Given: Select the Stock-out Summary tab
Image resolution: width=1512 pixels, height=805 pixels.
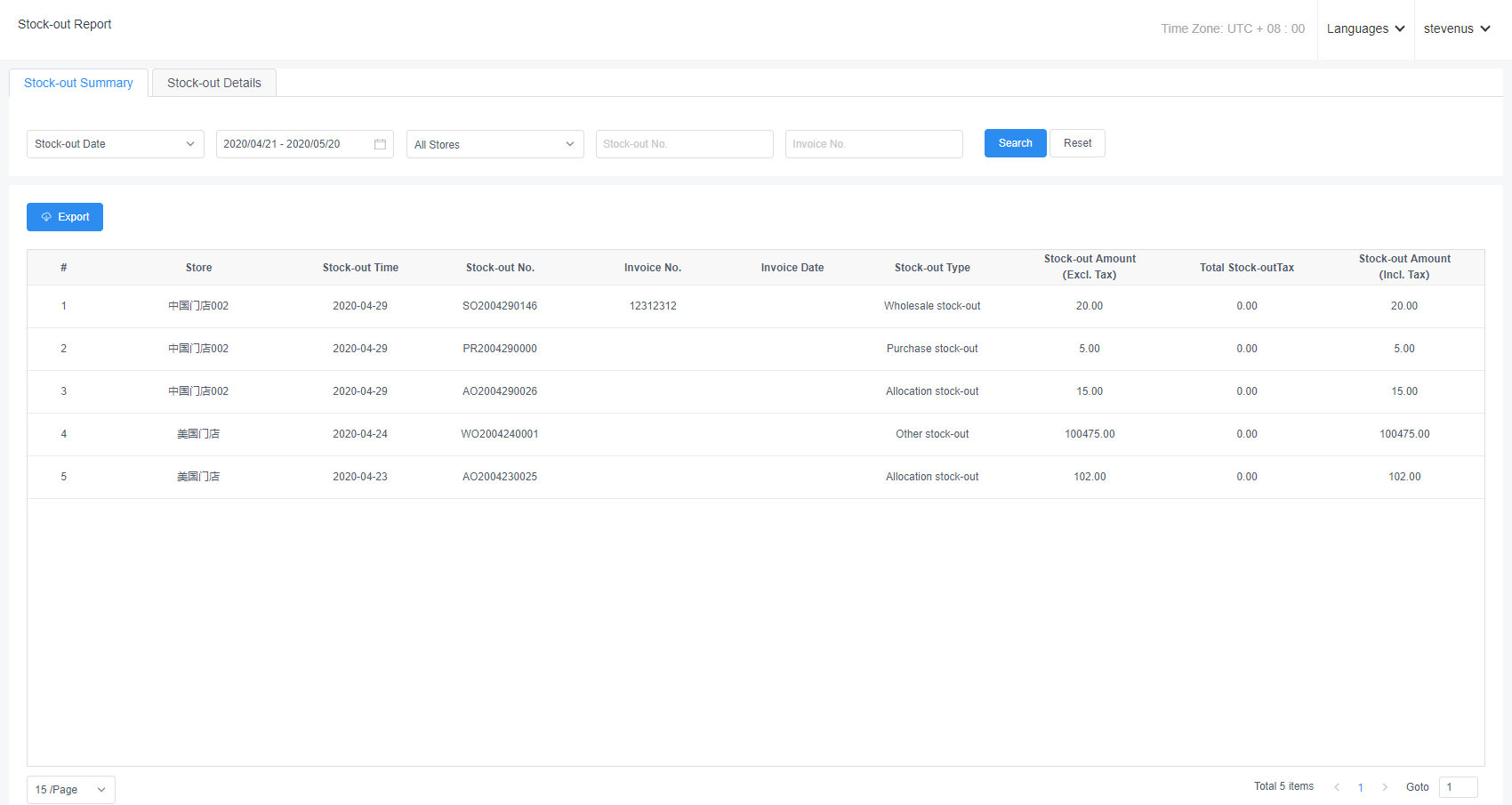Looking at the screenshot, I should click(x=78, y=83).
